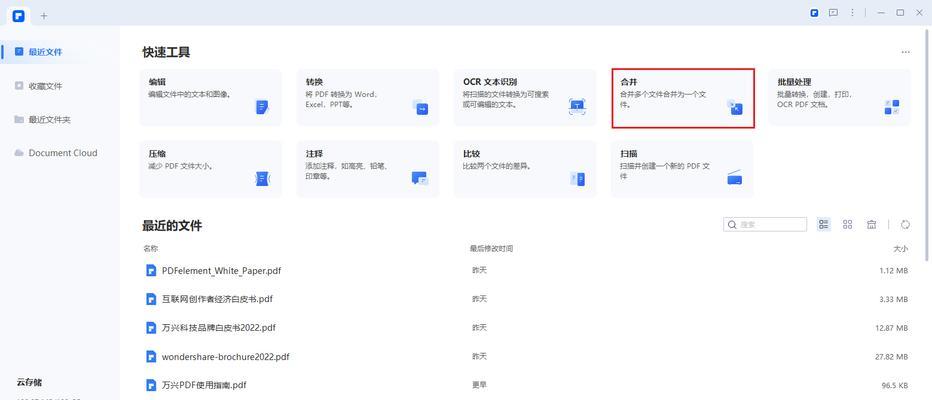Switch to list view of recent files
The width and height of the screenshot is (932, 400).
point(824,224)
